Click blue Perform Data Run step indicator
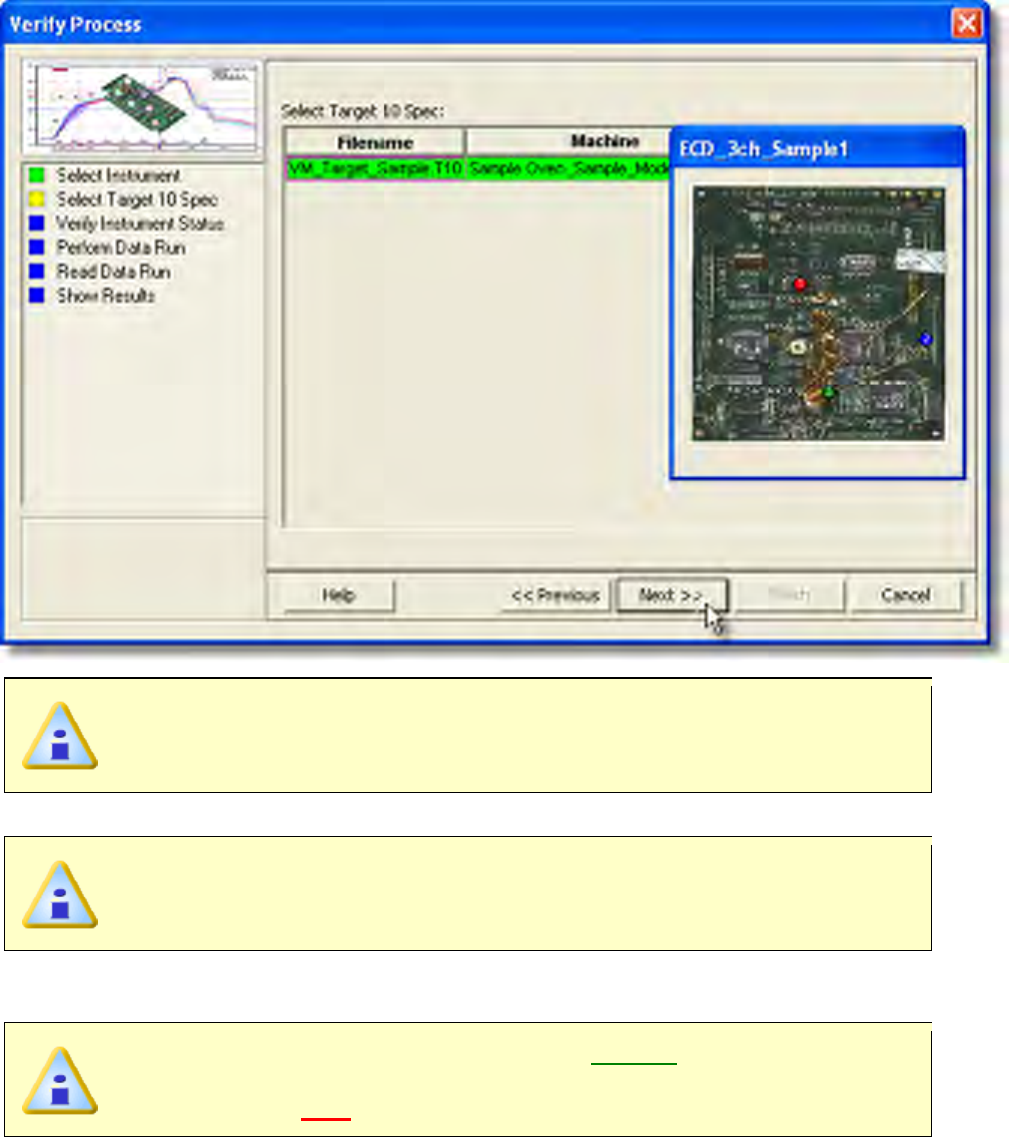The width and height of the screenshot is (1009, 1137). [36, 247]
